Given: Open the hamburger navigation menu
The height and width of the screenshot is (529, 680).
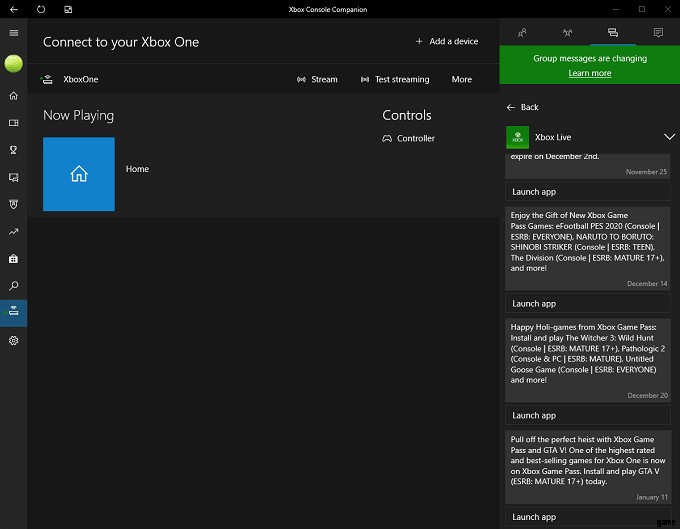Looking at the screenshot, I should coord(13,33).
